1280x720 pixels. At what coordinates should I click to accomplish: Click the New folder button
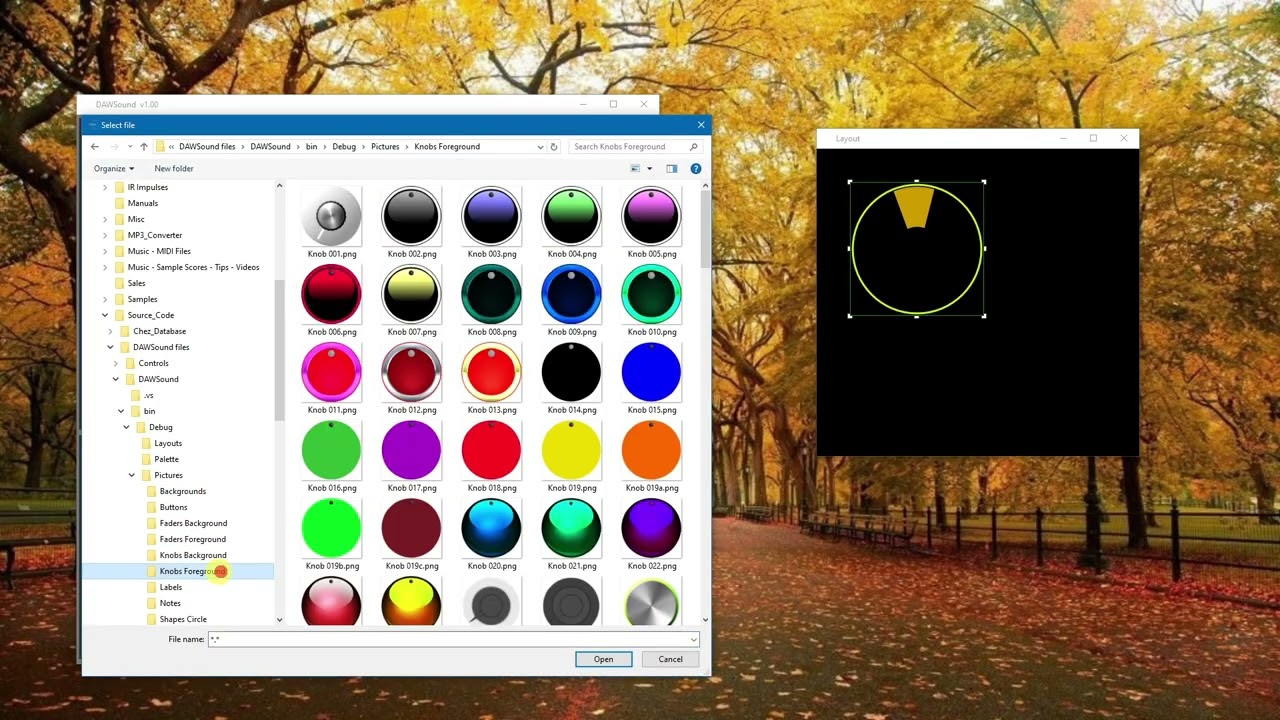pos(174,169)
